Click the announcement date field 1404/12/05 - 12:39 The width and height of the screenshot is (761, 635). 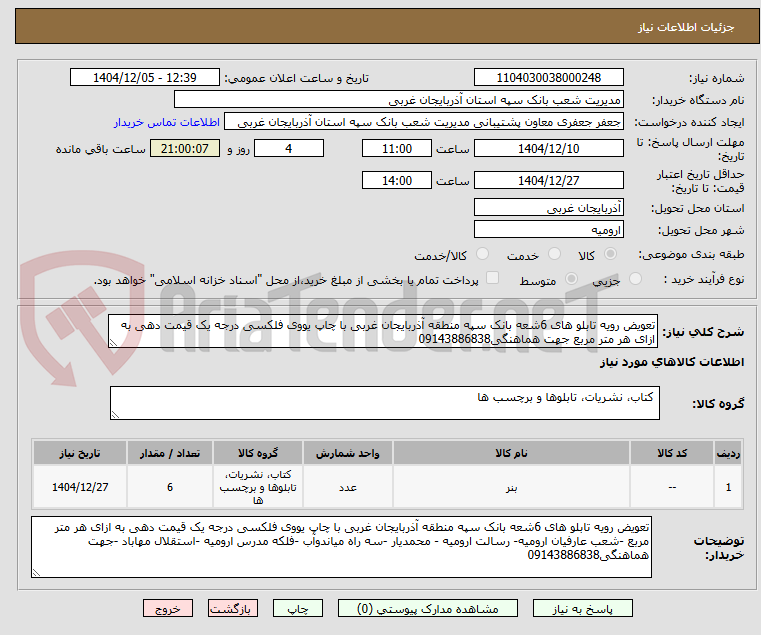click(145, 78)
